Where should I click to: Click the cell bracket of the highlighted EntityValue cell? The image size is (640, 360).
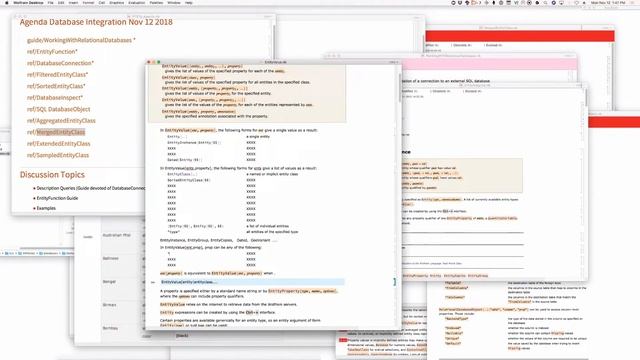click(395, 282)
